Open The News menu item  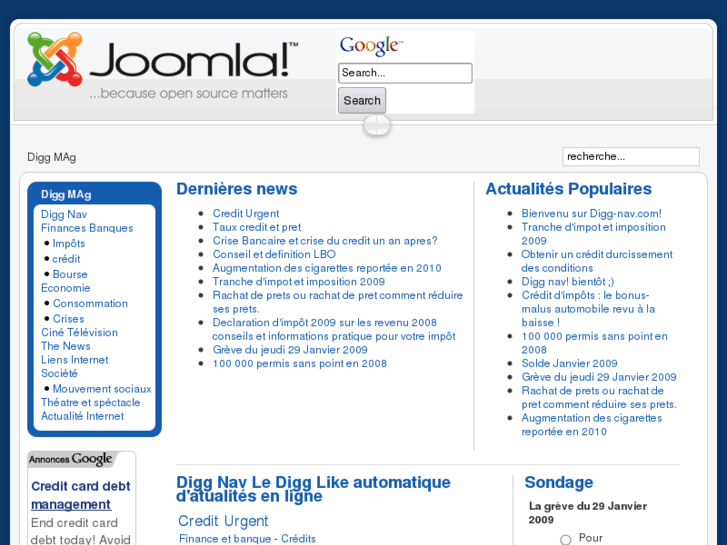click(x=65, y=346)
